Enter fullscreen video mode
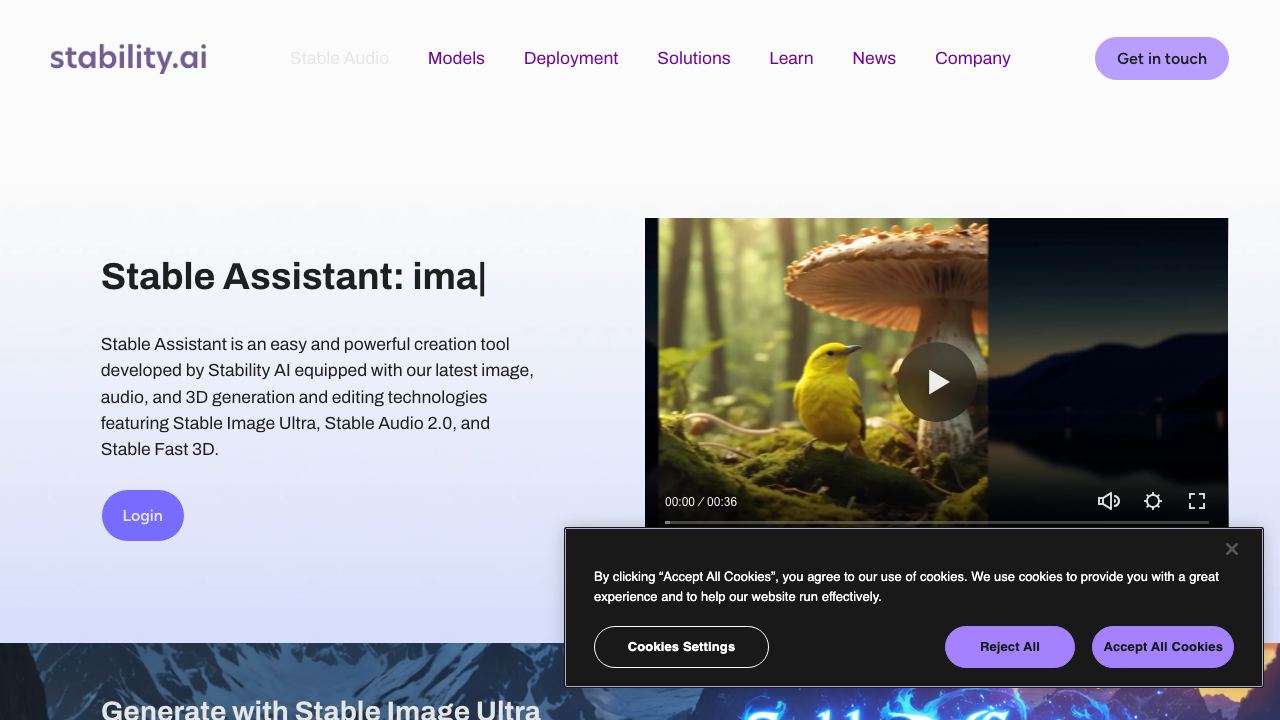The image size is (1280, 720). pos(1197,501)
